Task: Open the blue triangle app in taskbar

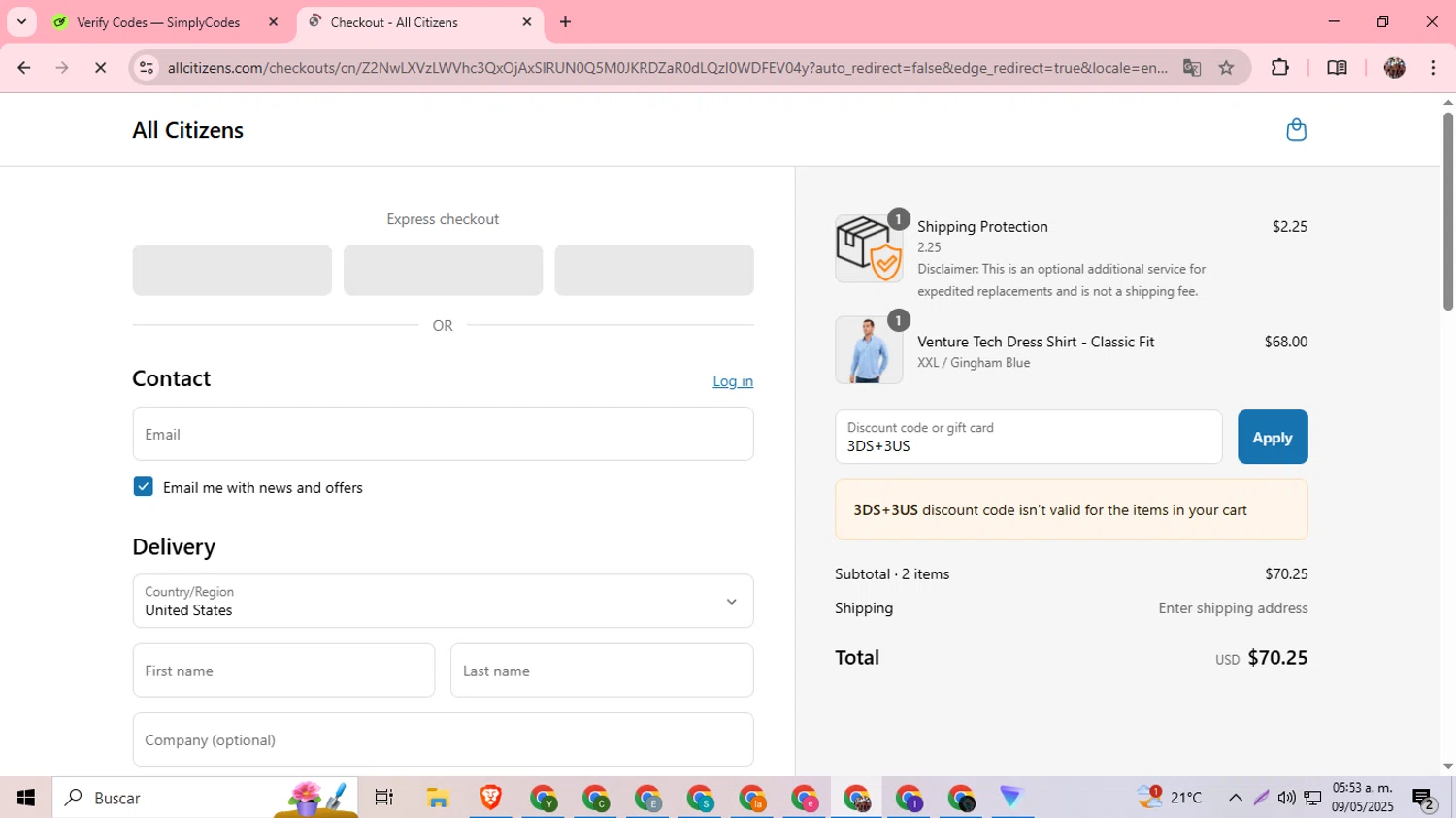Action: [x=1011, y=798]
